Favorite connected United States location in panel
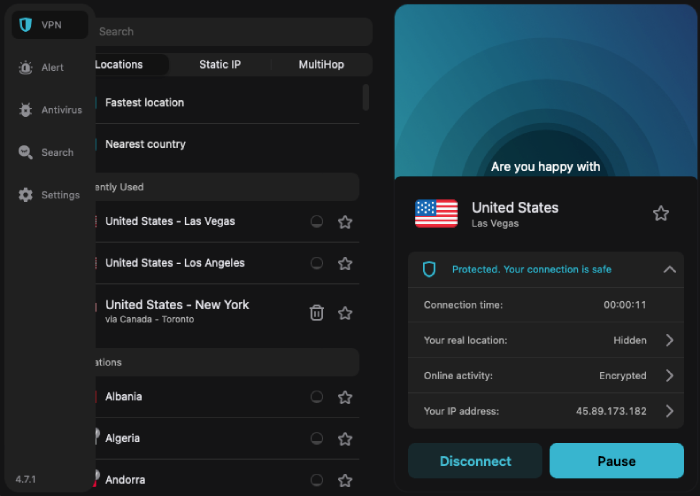Screen dimensions: 700x496 pos(661,213)
